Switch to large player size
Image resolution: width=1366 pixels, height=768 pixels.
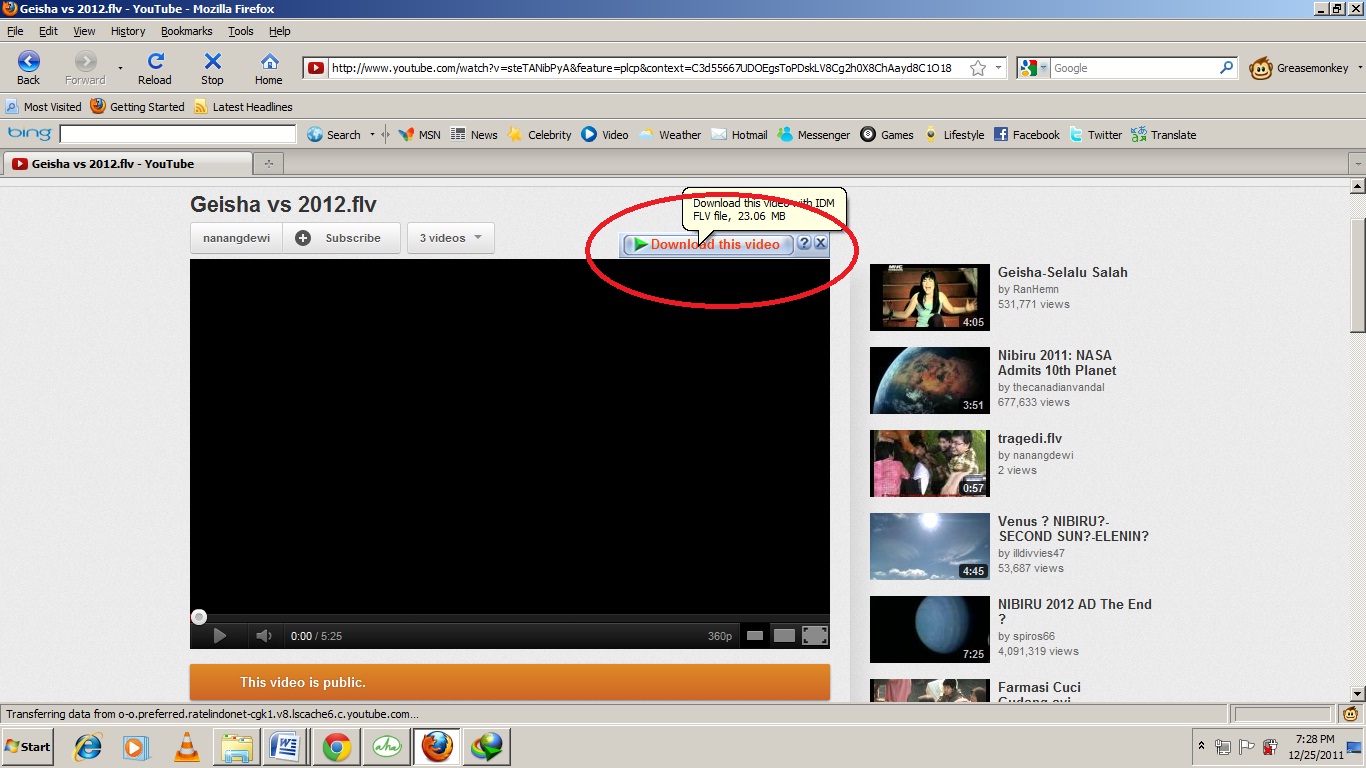(785, 635)
